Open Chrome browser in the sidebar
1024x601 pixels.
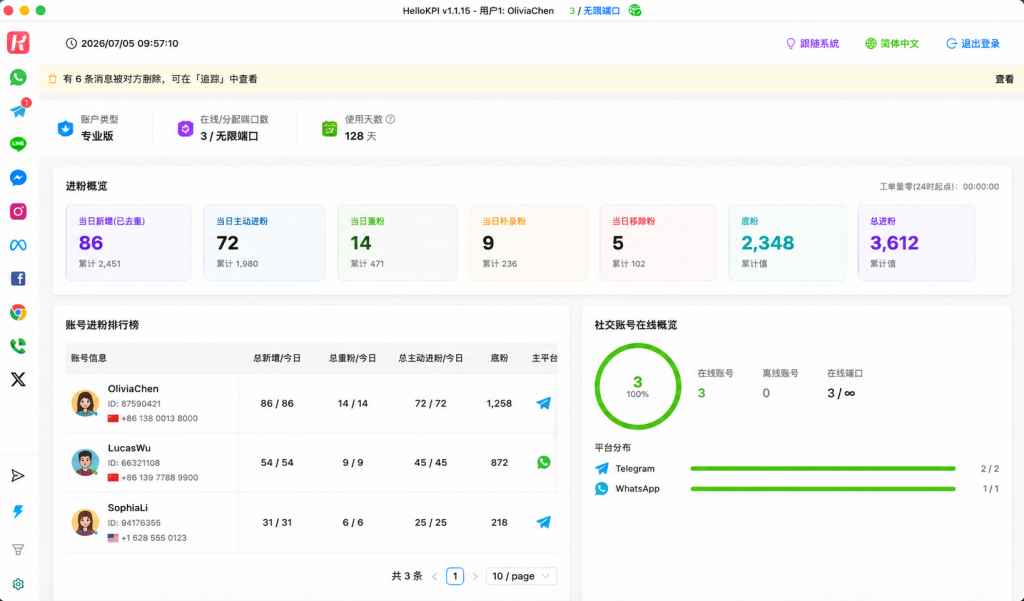[18, 312]
